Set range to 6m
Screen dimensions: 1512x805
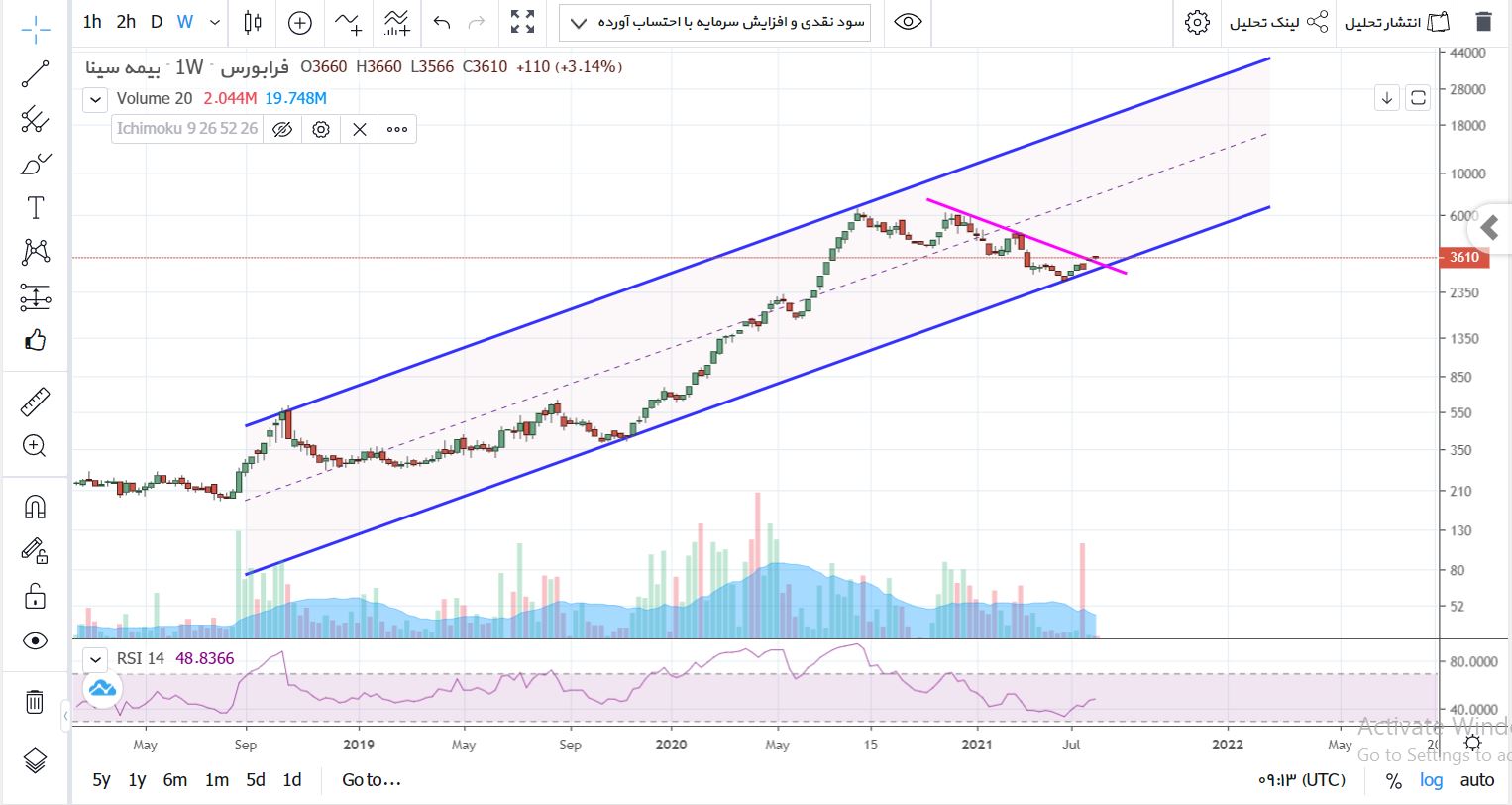pos(175,780)
